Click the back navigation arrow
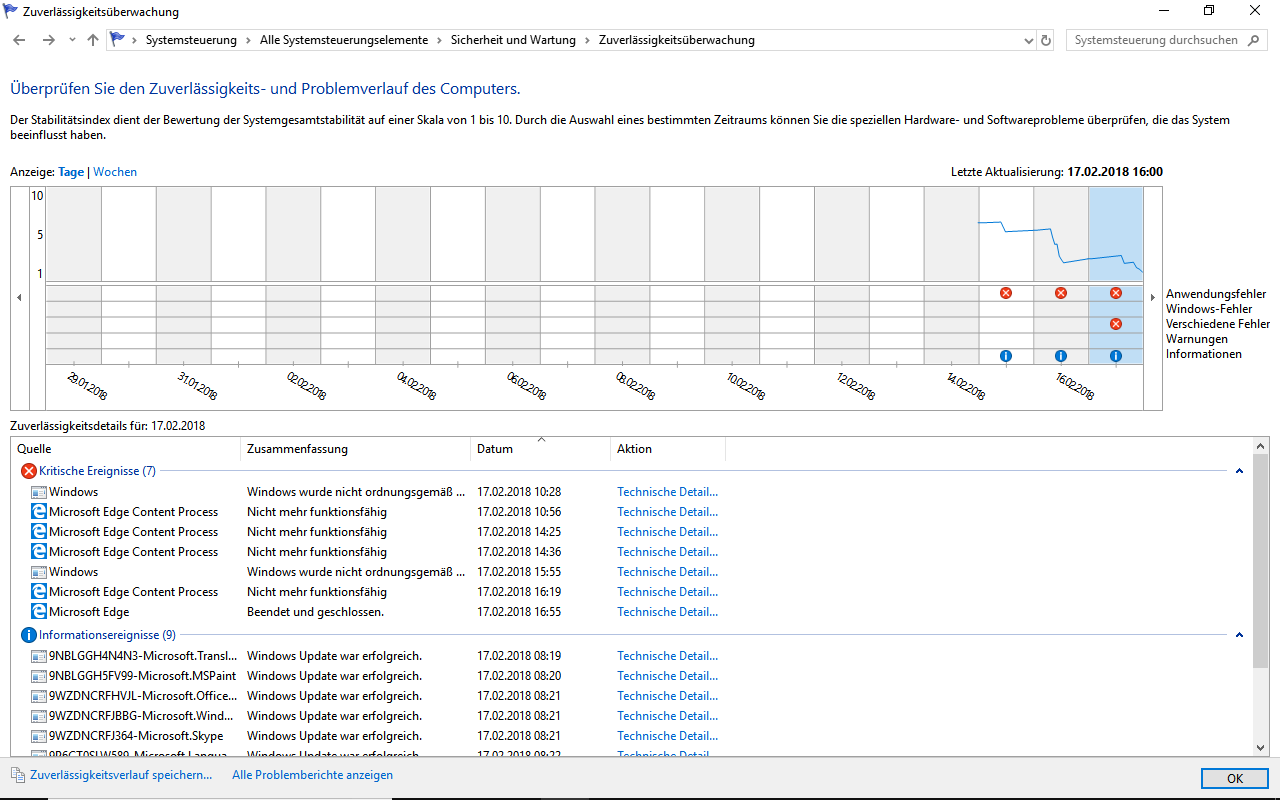Image resolution: width=1280 pixels, height=800 pixels. pyautogui.click(x=19, y=40)
